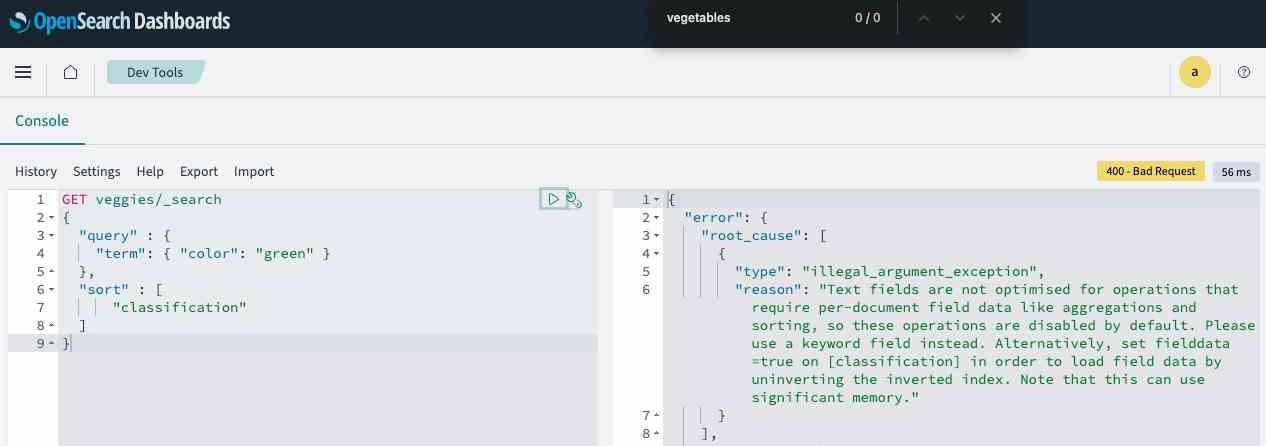
Task: Go to home via house icon
Action: (x=70, y=72)
